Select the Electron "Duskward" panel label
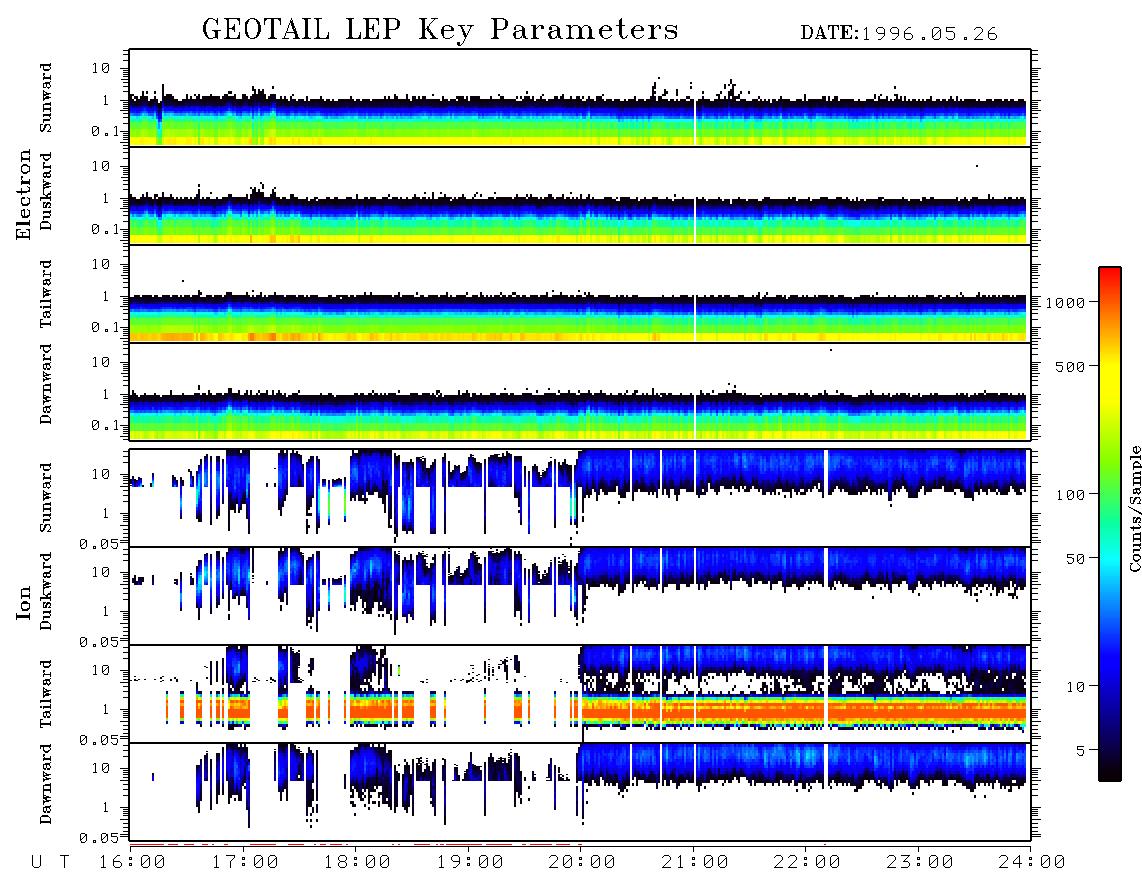 point(46,191)
